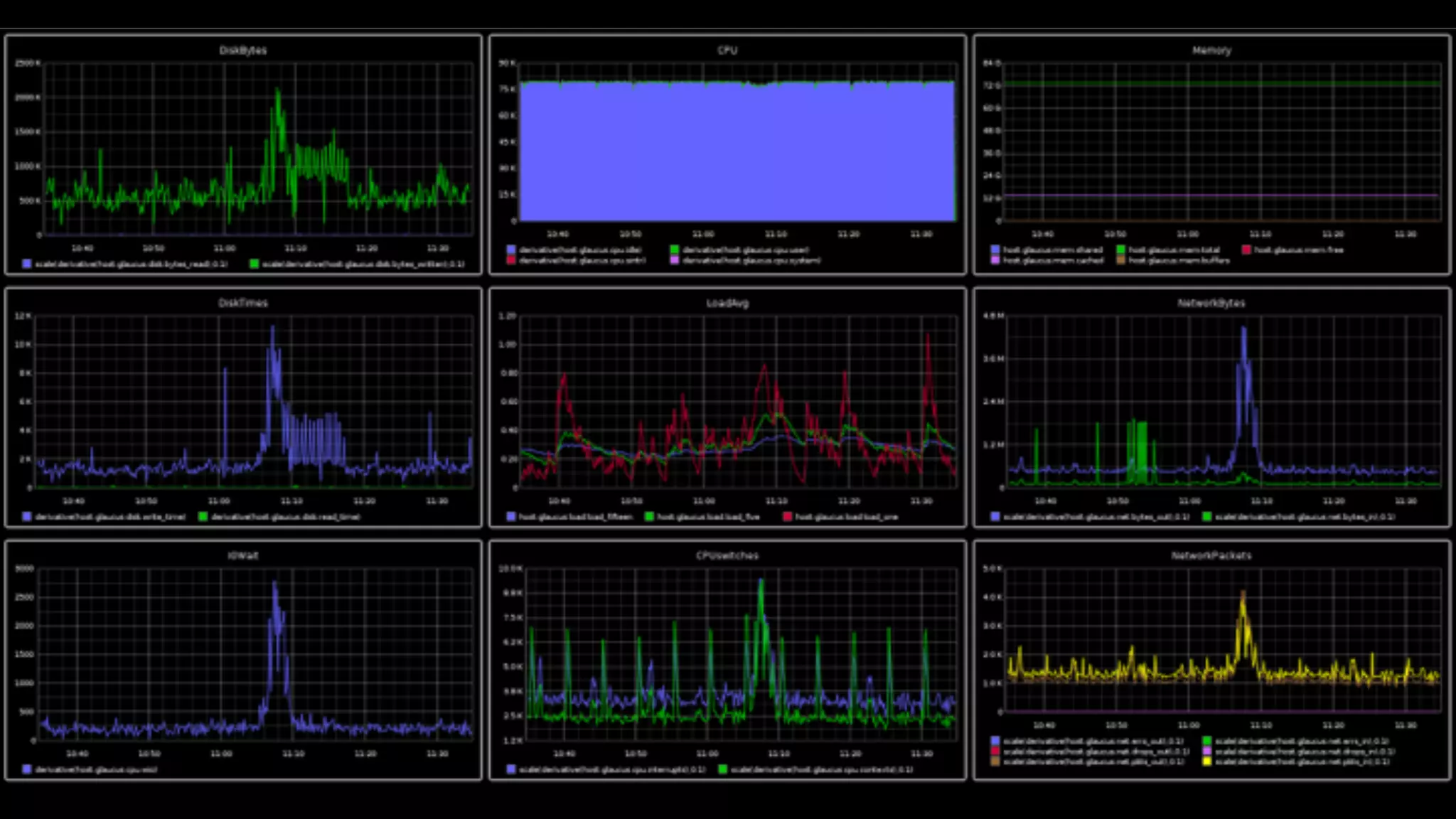The width and height of the screenshot is (1456, 819).
Task: Click the LoadAvg graph title
Action: 727,303
